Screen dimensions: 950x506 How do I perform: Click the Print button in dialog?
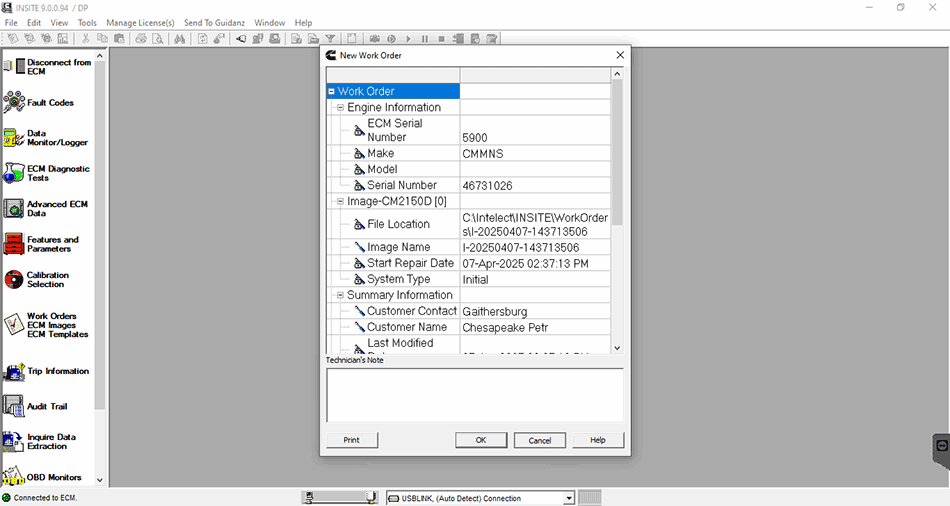click(351, 440)
